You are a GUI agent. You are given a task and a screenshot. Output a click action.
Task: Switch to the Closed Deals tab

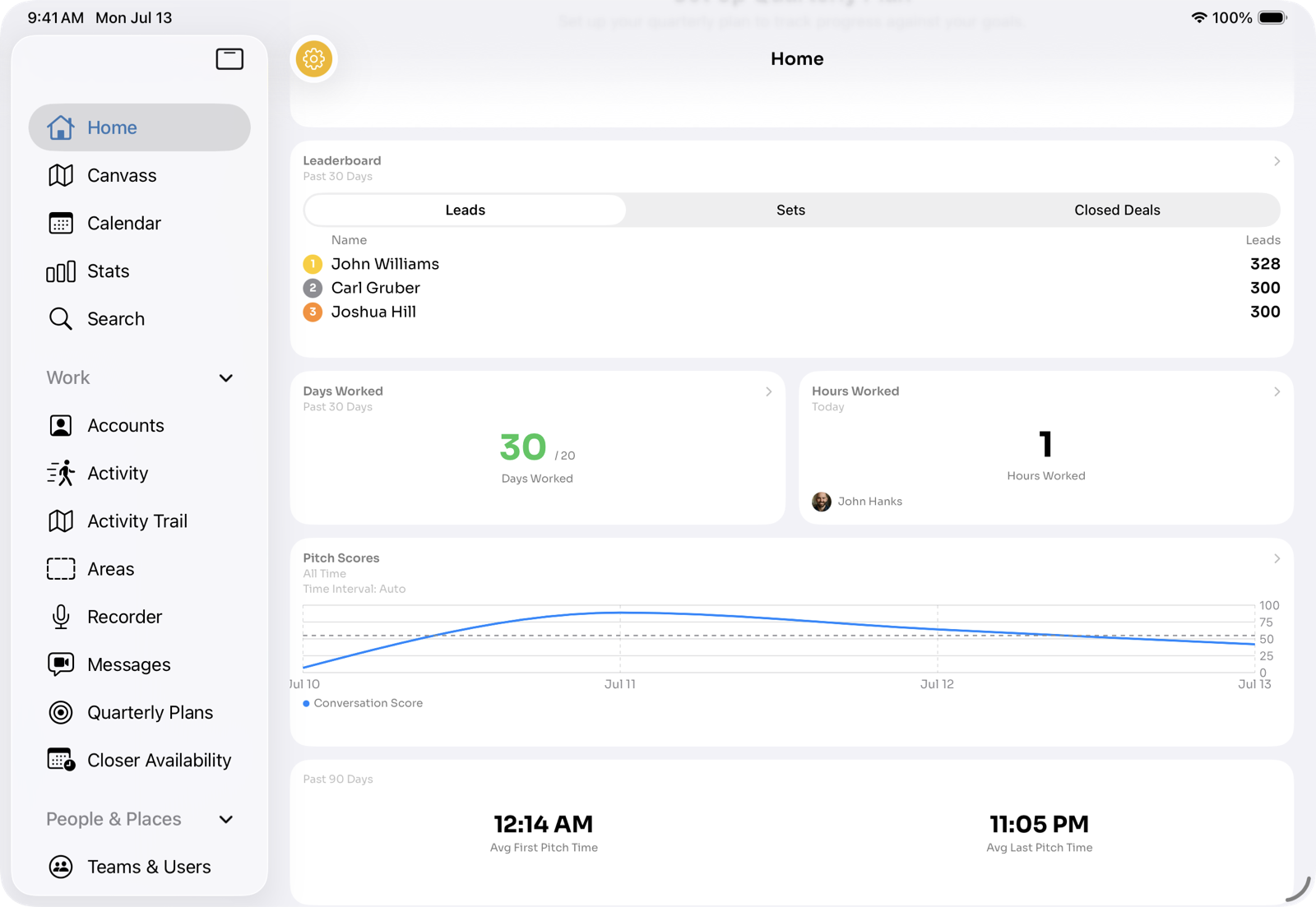point(1117,210)
